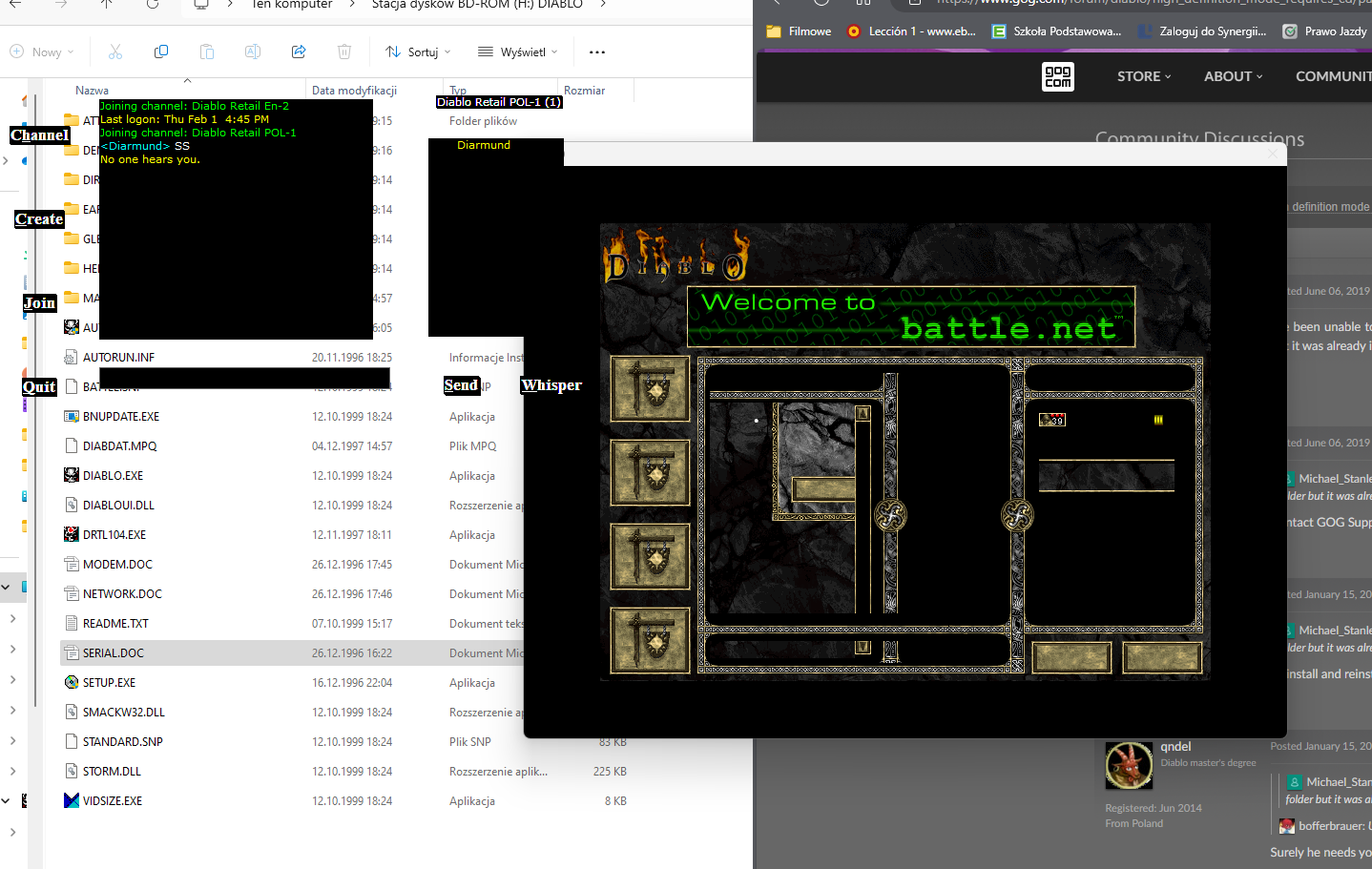Screen dimensions: 1372x869
Task: Click the SETUP.EXE disc icon
Action: (x=71, y=682)
